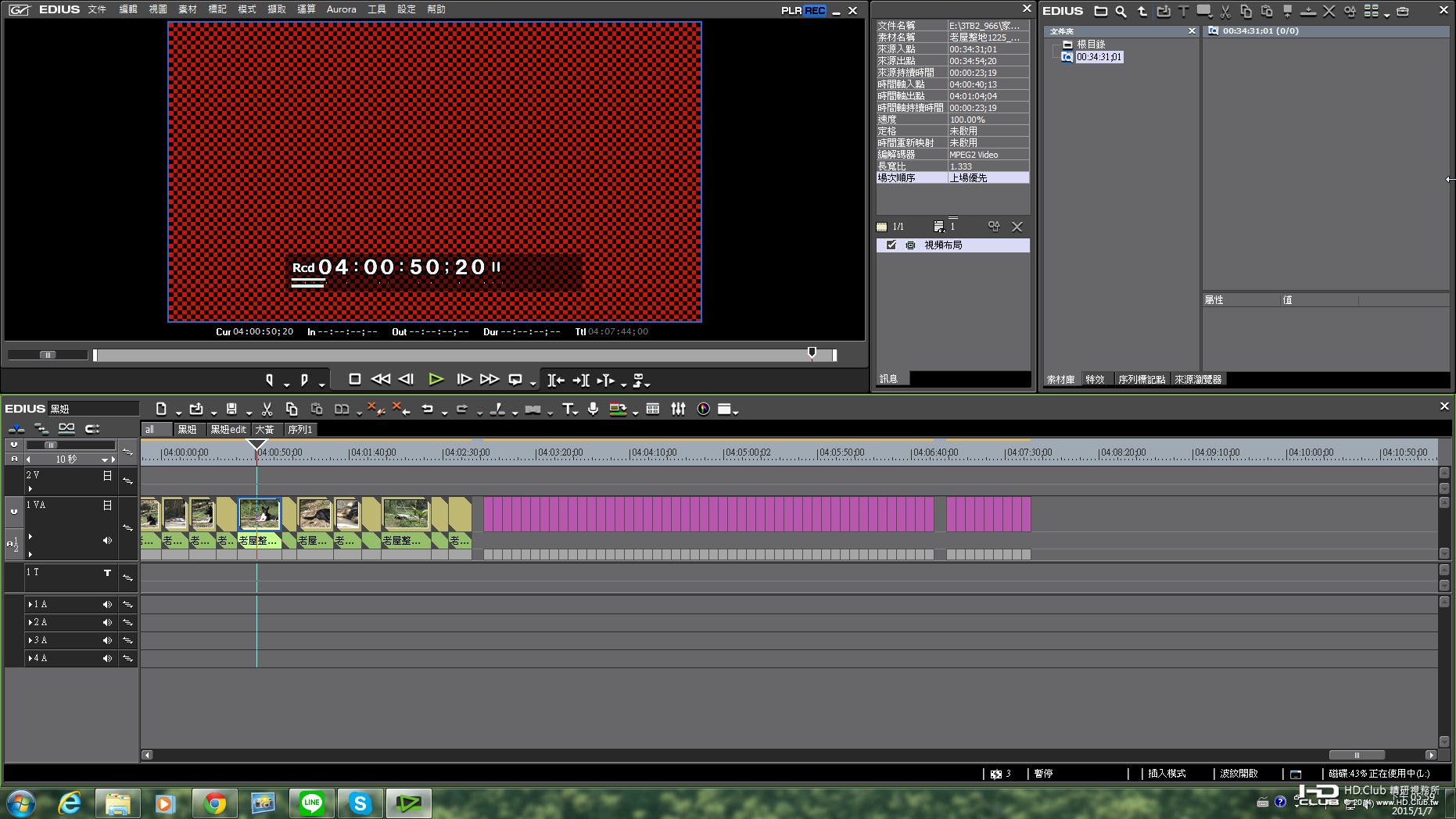Click the Open project icon in timeline toolbar

click(196, 409)
